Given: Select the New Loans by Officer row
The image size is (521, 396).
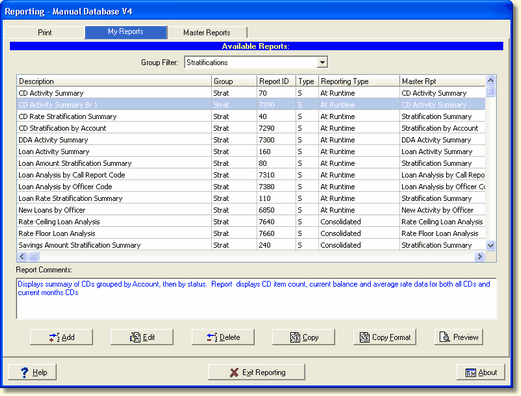Looking at the screenshot, I should point(251,210).
